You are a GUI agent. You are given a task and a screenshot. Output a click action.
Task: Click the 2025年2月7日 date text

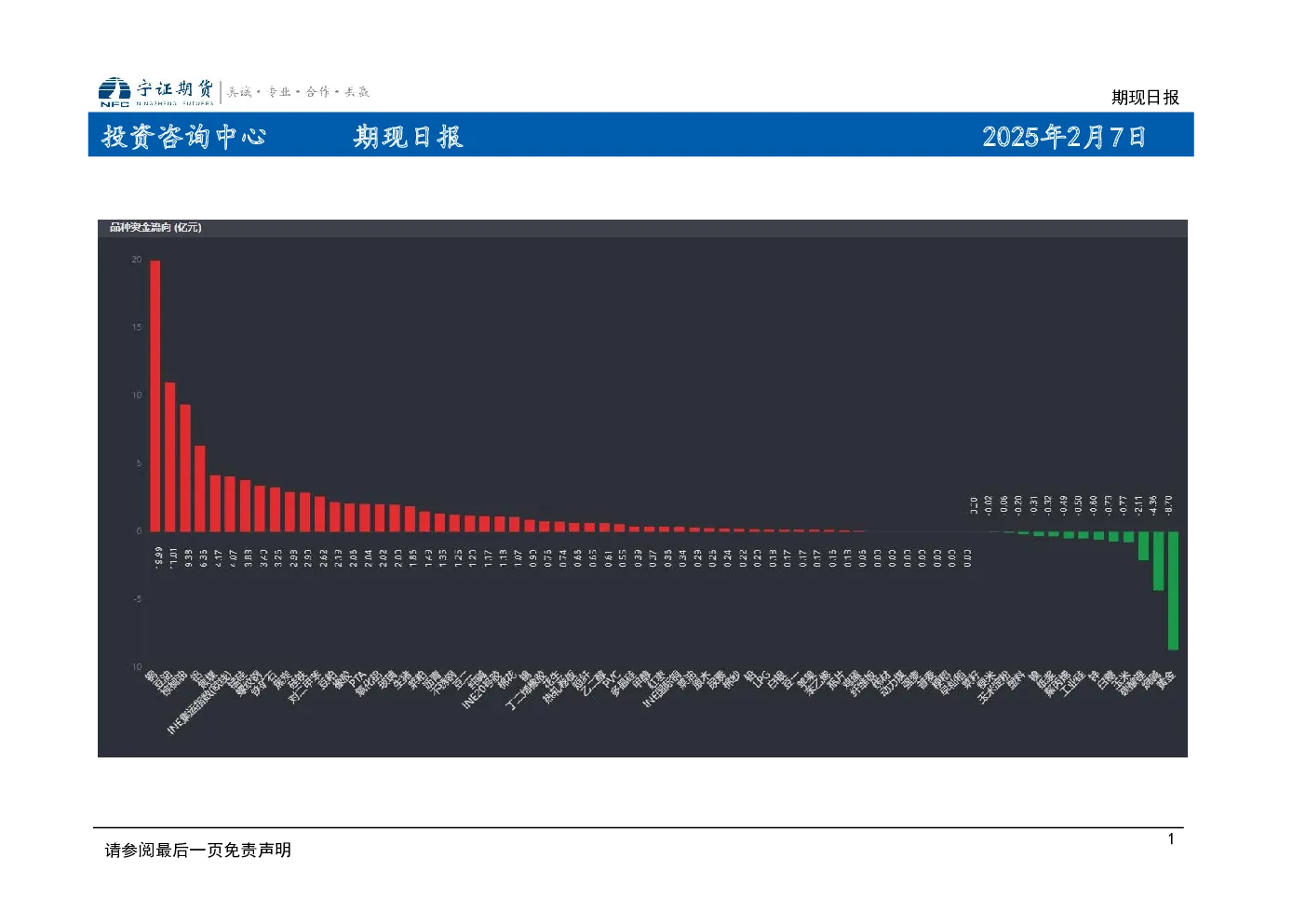coord(1064,137)
